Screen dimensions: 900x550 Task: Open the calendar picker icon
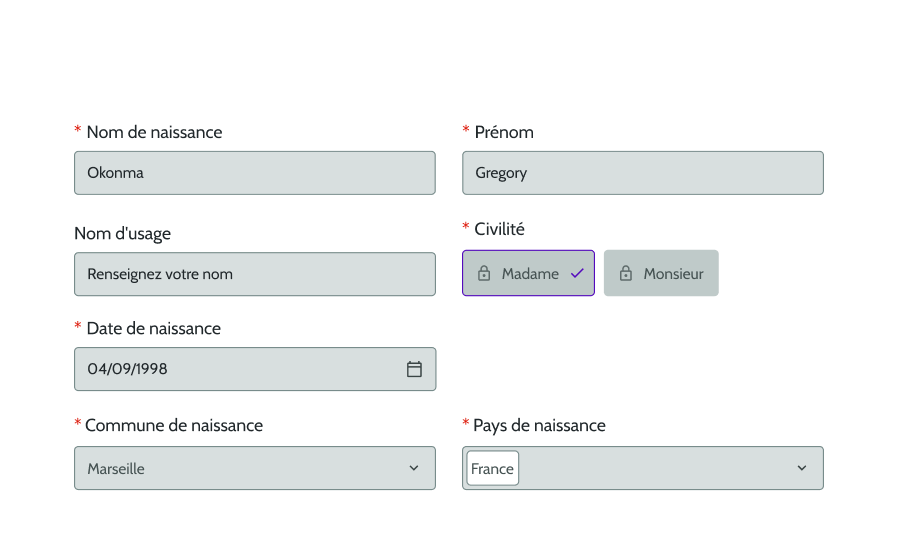tap(414, 369)
